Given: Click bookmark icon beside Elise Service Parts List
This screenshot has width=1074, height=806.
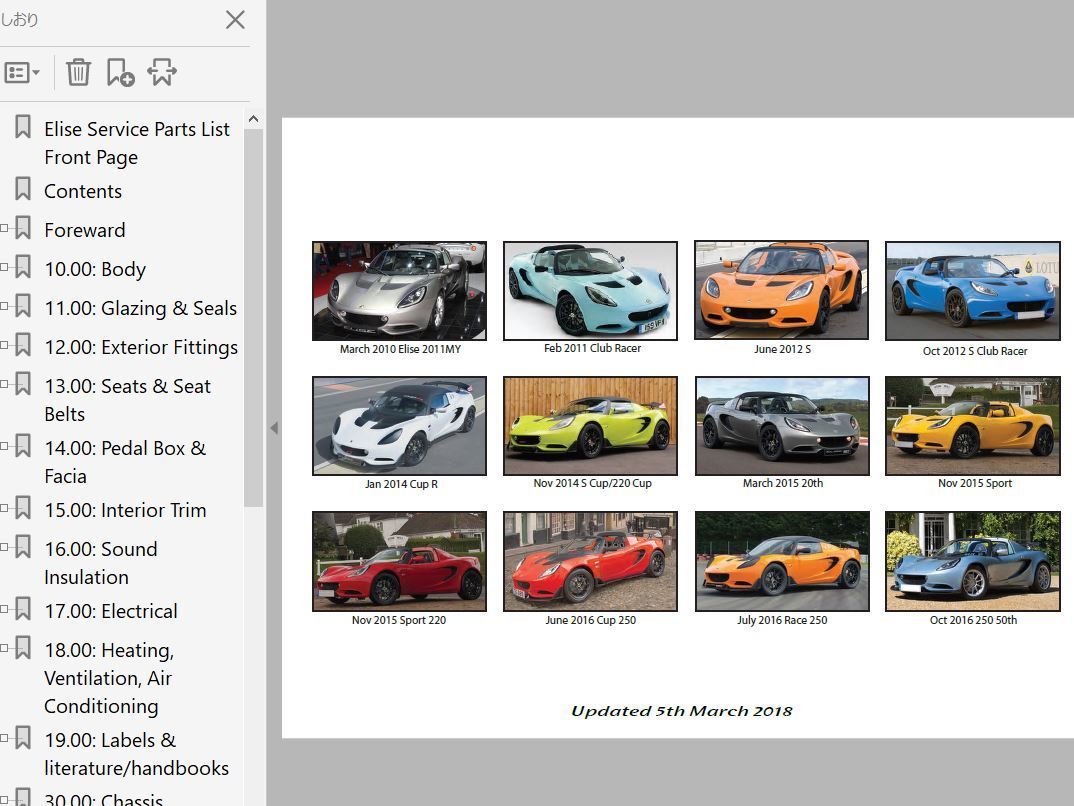Looking at the screenshot, I should point(23,126).
